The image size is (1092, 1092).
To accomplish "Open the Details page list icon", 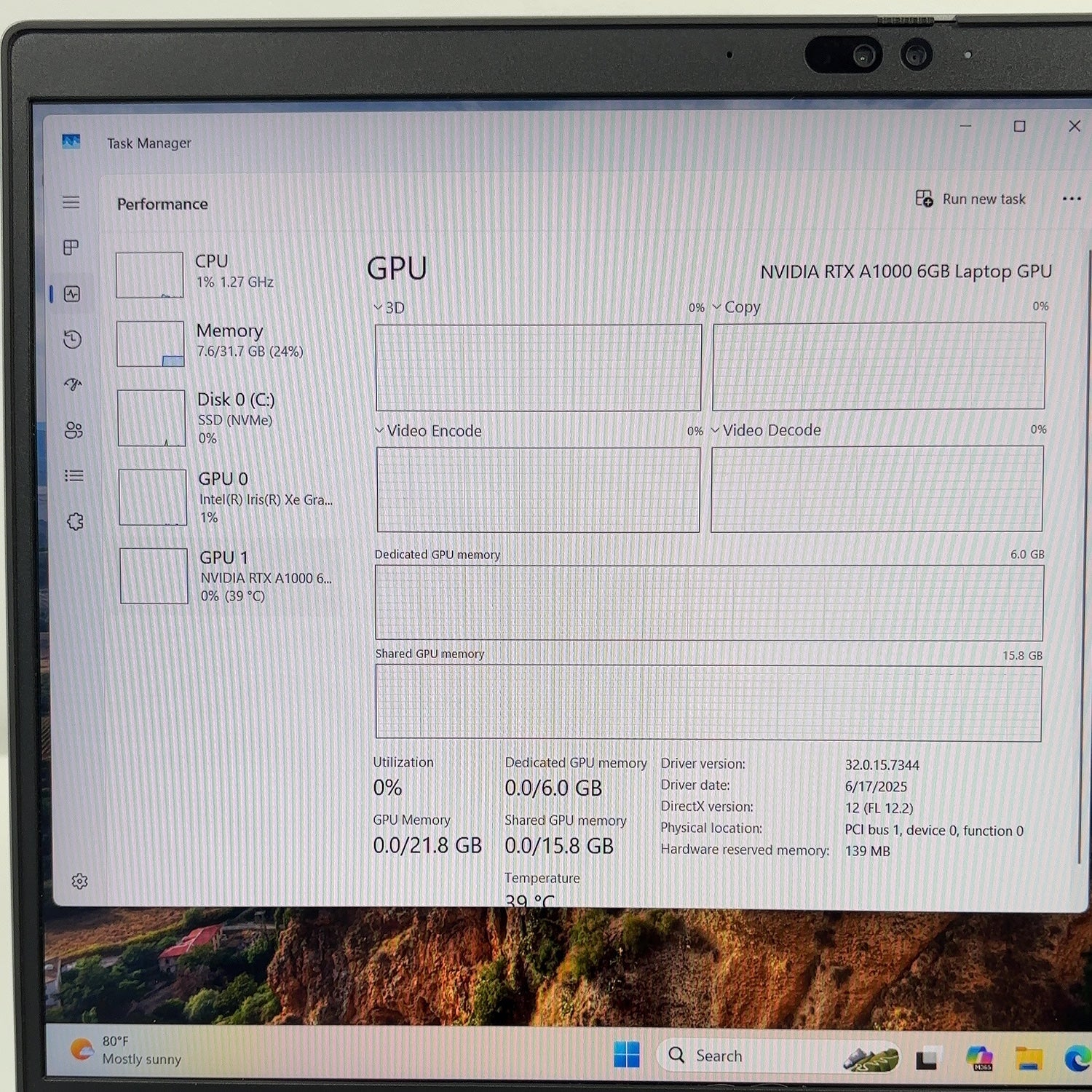I will click(74, 476).
